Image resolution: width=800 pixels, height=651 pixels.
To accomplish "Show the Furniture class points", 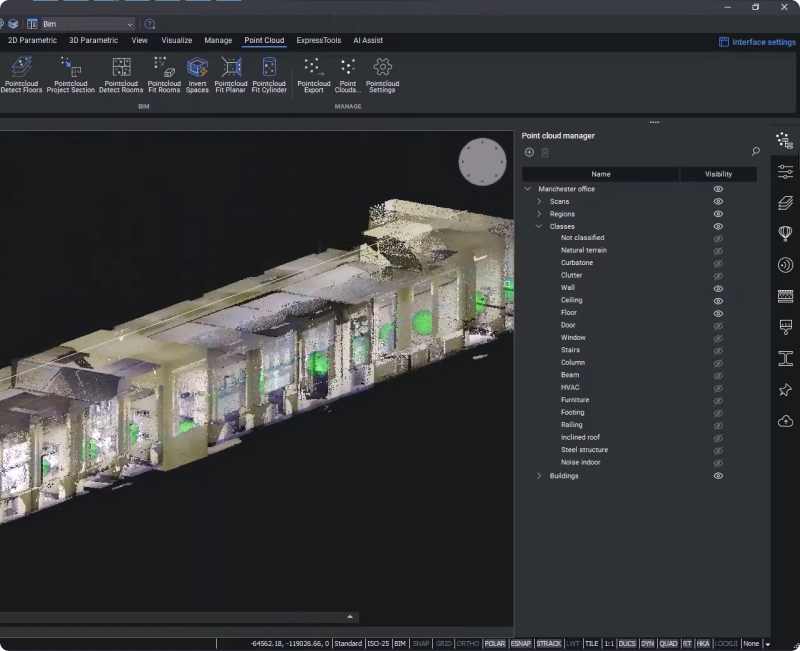I will point(718,400).
